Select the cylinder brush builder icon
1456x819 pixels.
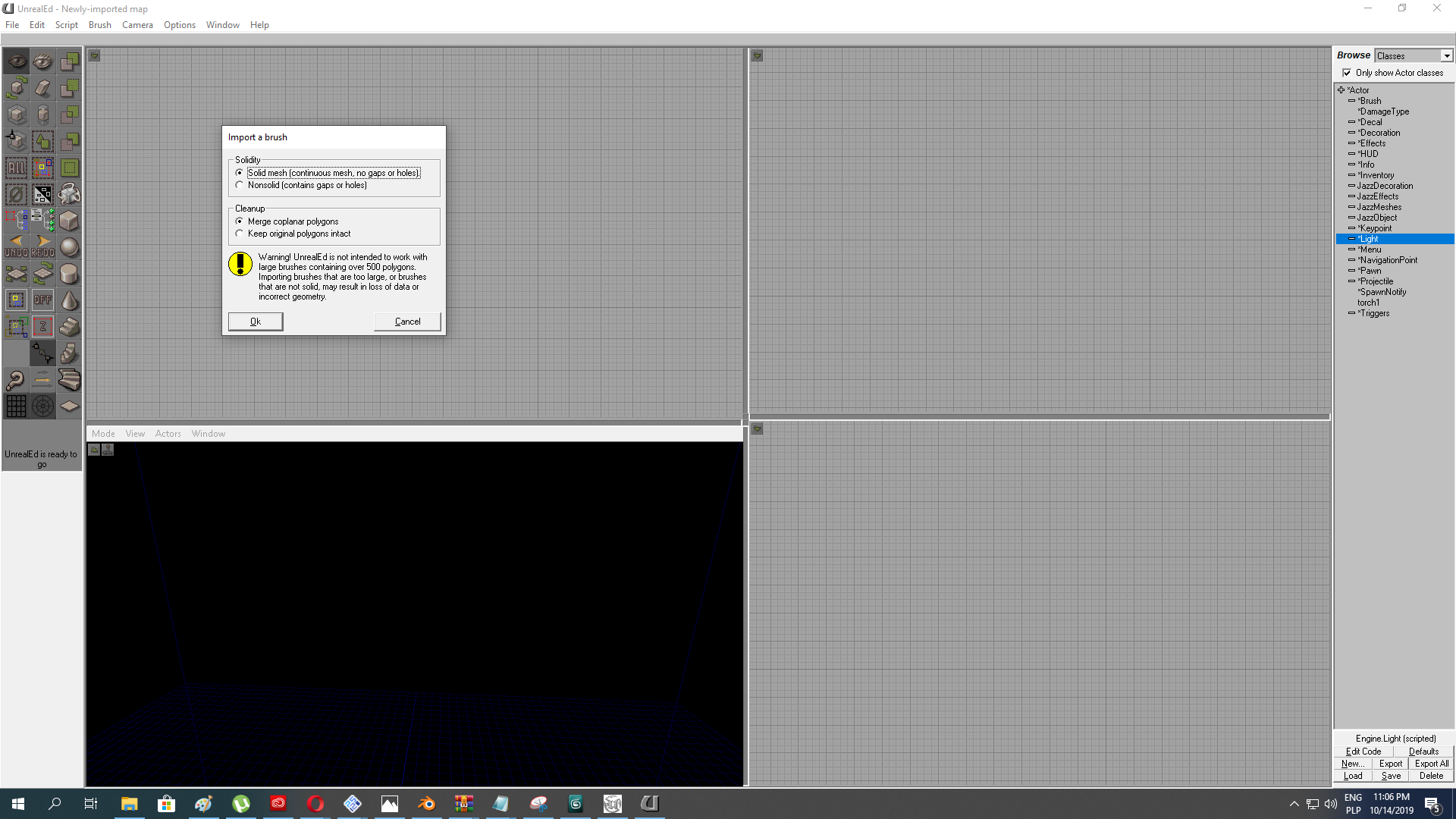point(69,274)
